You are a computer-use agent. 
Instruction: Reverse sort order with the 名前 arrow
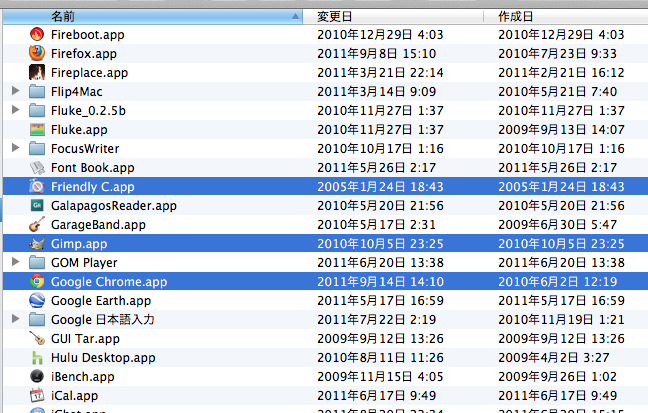point(295,17)
